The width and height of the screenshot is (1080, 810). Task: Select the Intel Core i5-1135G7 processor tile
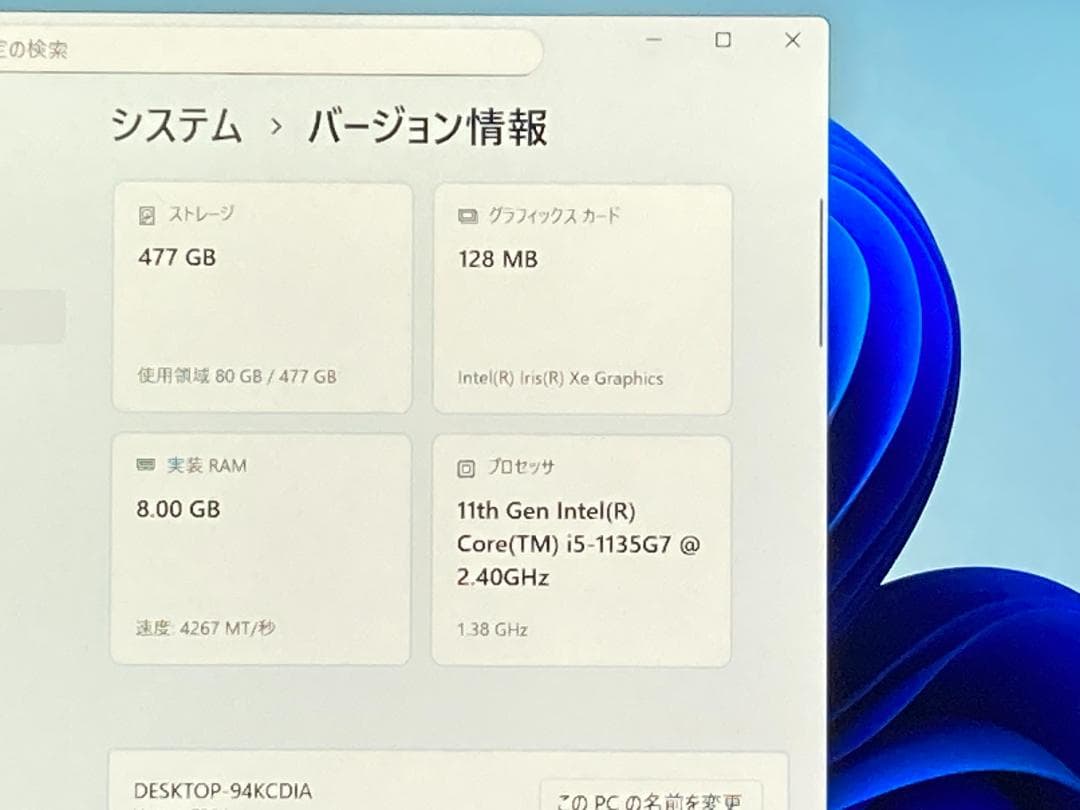pyautogui.click(x=582, y=547)
